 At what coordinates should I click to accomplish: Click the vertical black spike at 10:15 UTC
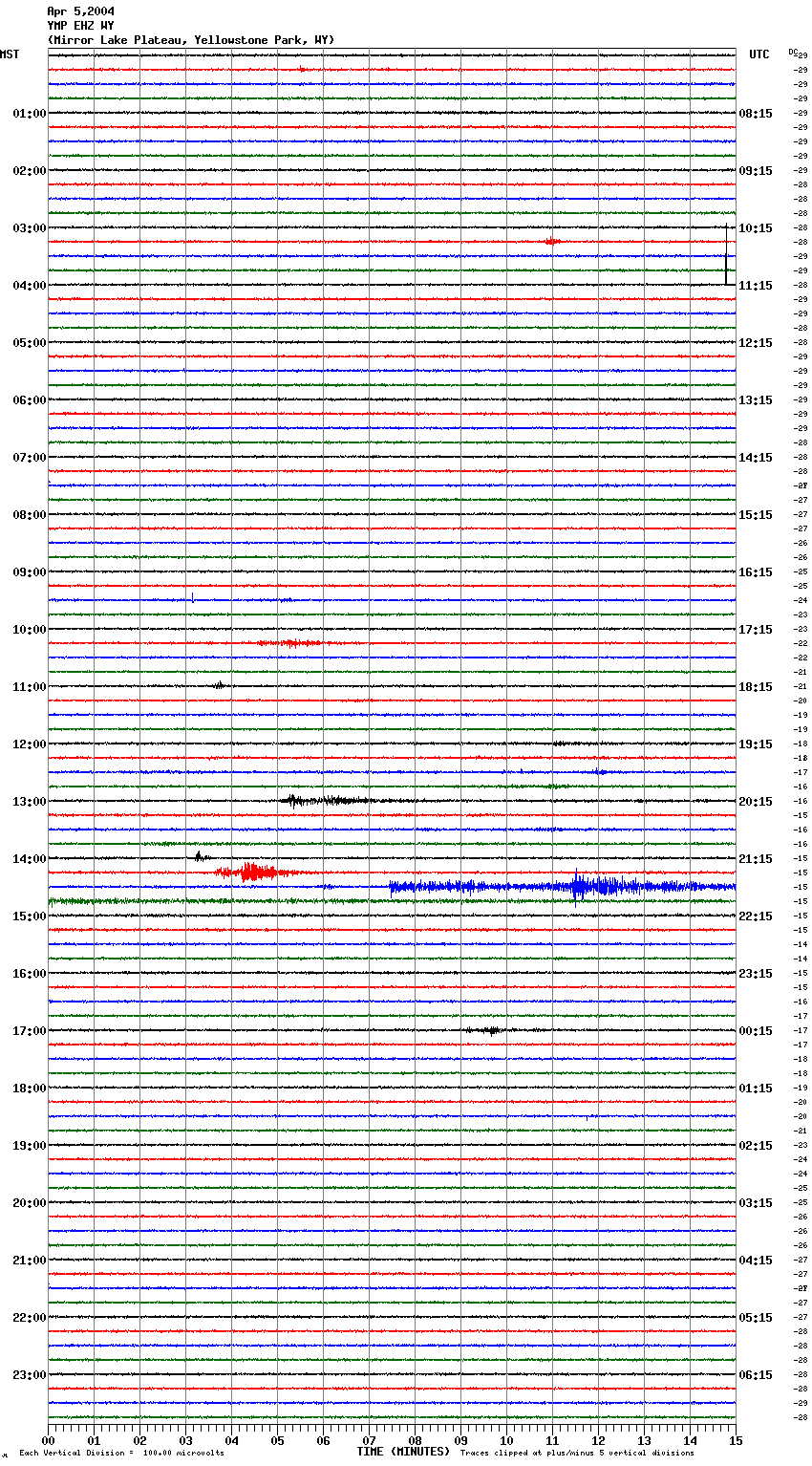coord(726,254)
